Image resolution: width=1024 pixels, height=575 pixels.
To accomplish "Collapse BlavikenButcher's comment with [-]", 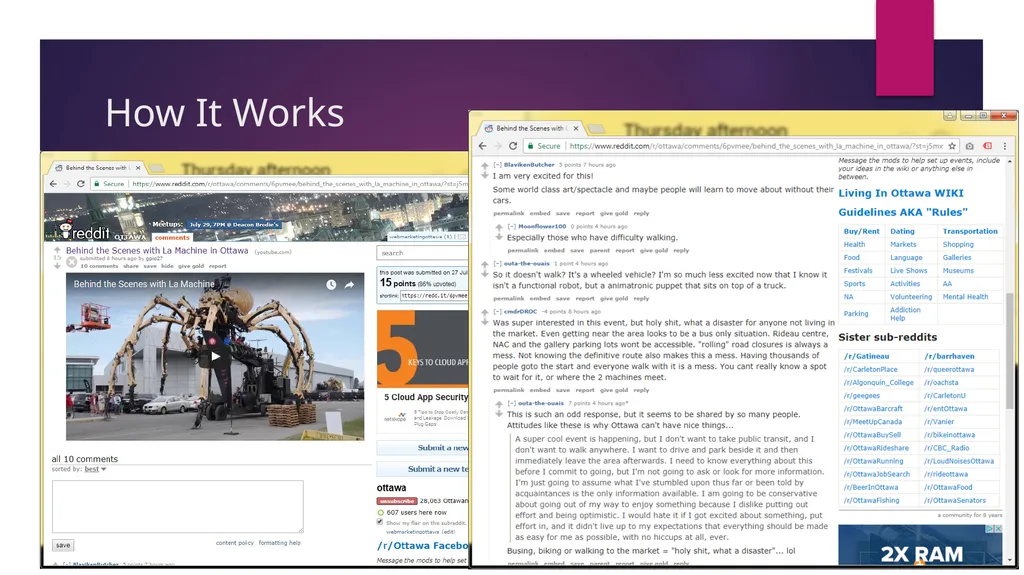I will click(x=497, y=165).
